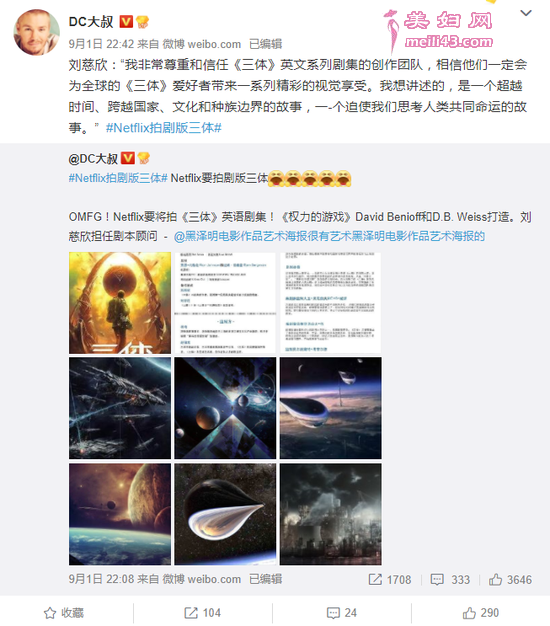Click the comment icon showing 24
This screenshot has width=550, height=626.
point(342,613)
